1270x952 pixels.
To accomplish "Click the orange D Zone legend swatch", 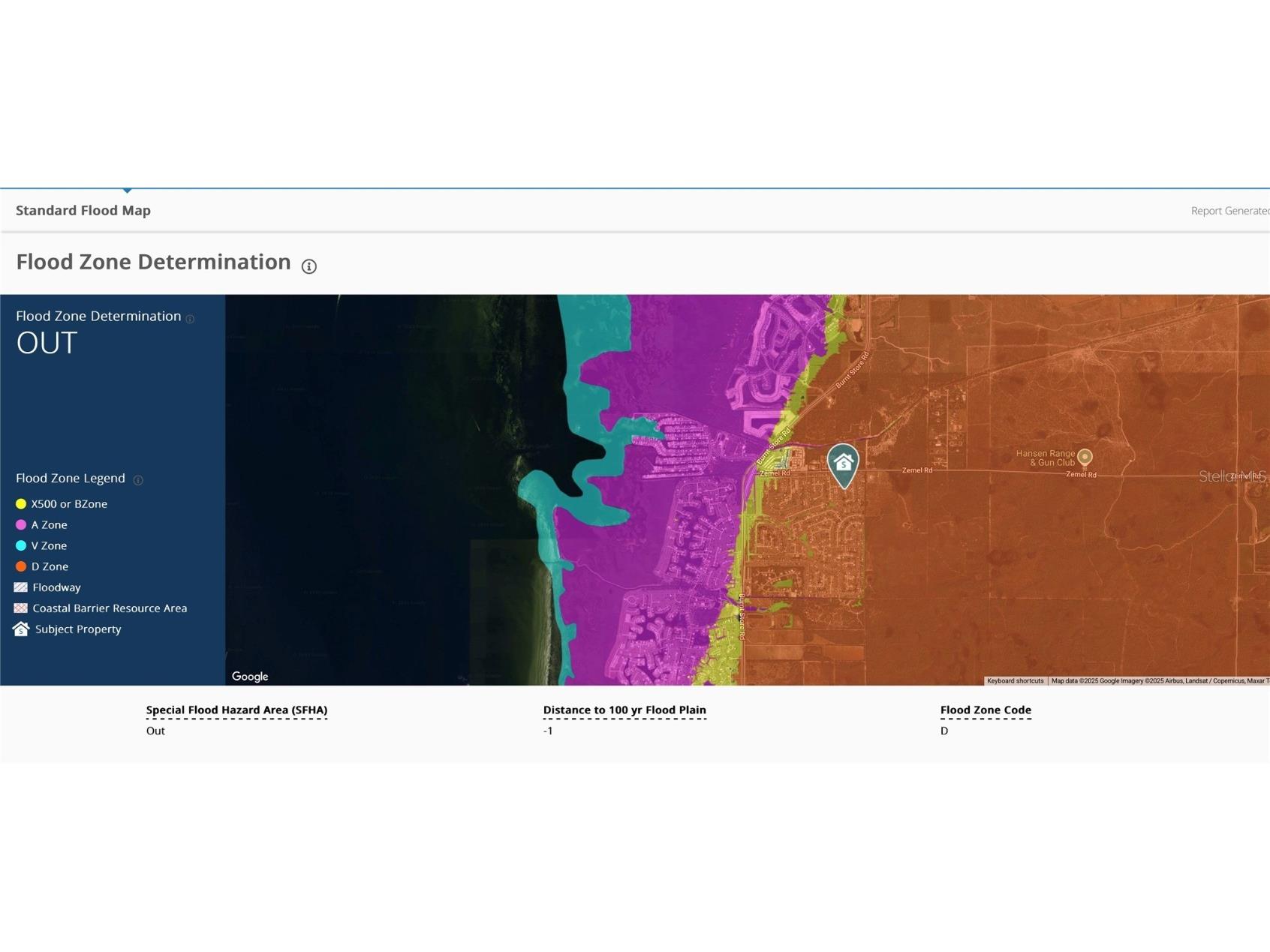I will point(21,567).
